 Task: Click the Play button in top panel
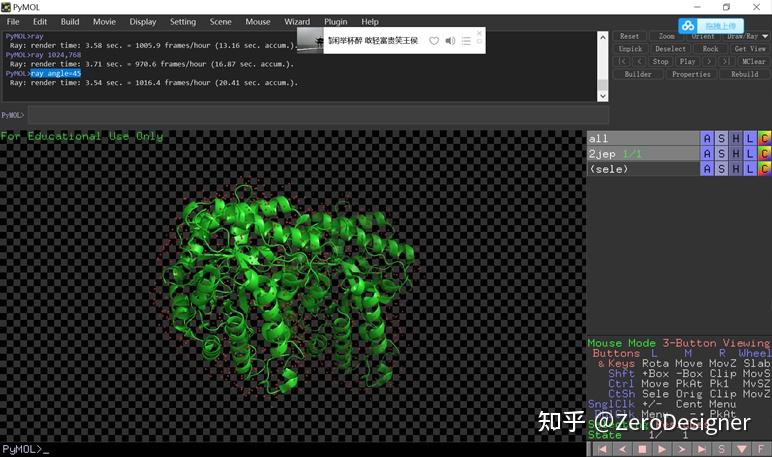point(687,62)
